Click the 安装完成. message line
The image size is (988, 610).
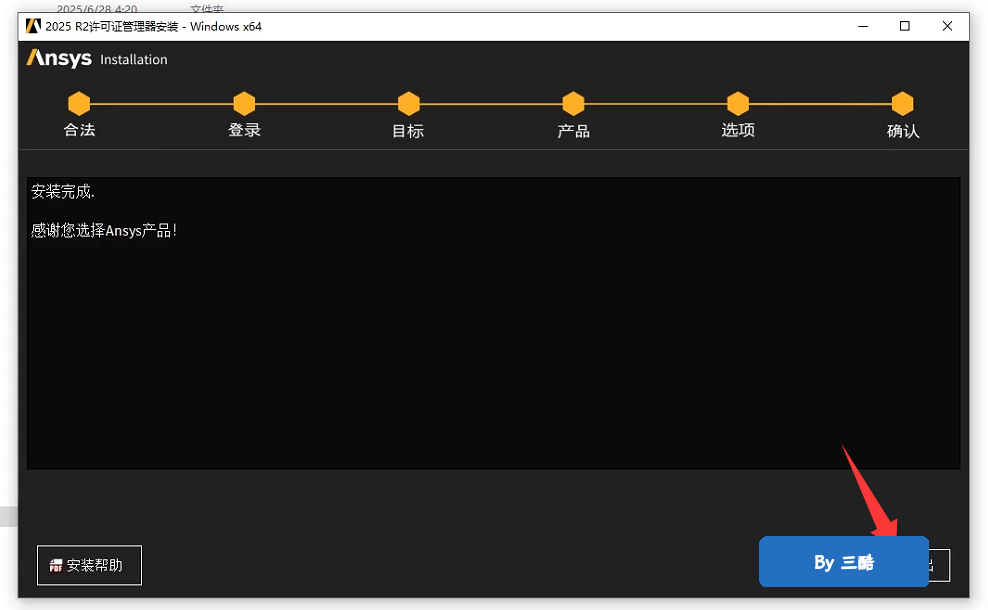63,192
